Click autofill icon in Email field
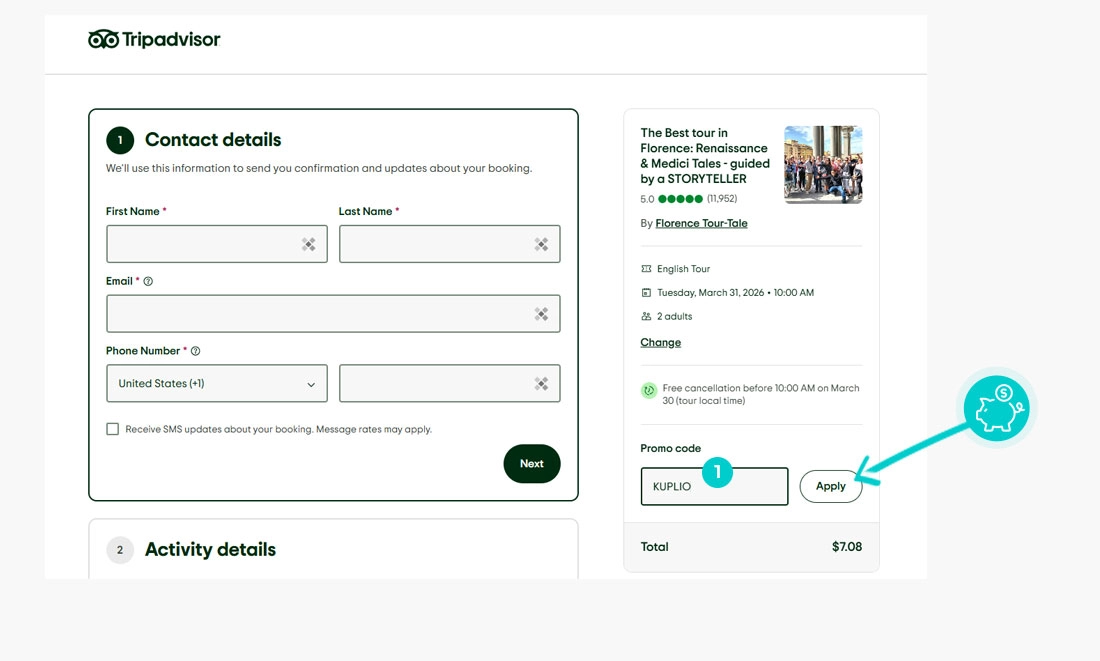The height and width of the screenshot is (661, 1100). [x=541, y=314]
